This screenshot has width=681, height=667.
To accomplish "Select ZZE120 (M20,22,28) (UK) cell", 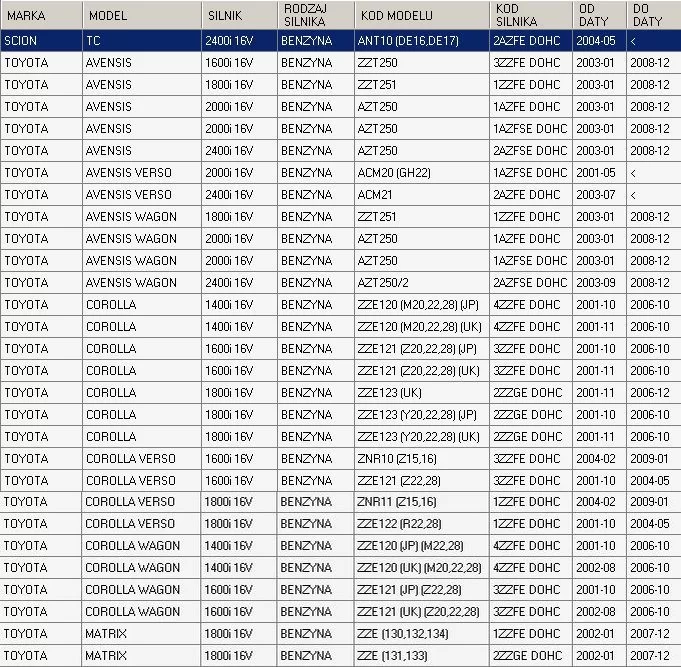I will 422,327.
